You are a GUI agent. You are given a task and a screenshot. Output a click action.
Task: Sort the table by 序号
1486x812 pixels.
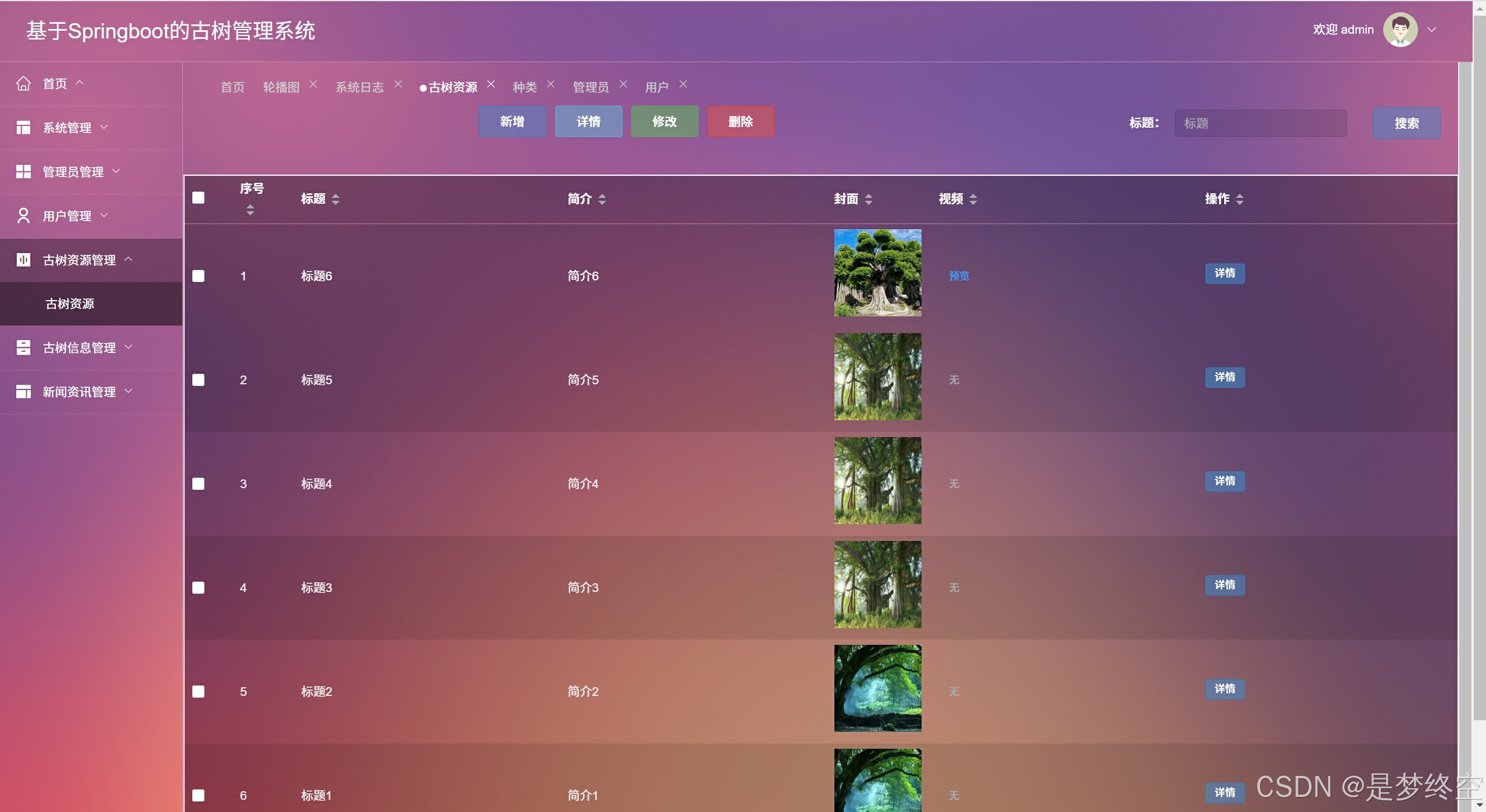(x=250, y=210)
